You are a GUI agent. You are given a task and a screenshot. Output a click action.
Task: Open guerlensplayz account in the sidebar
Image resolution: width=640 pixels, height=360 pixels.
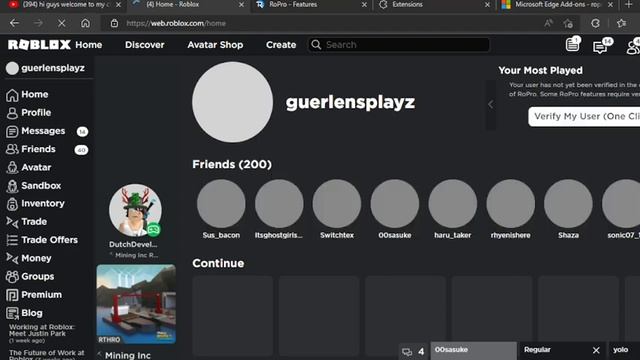tap(45, 68)
